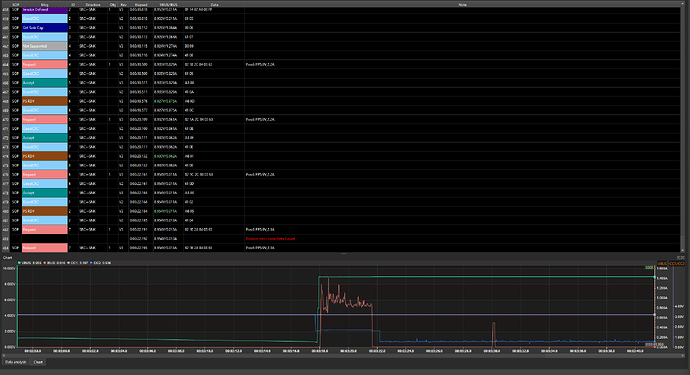
Task: Click the Data column header
Action: [214, 4]
